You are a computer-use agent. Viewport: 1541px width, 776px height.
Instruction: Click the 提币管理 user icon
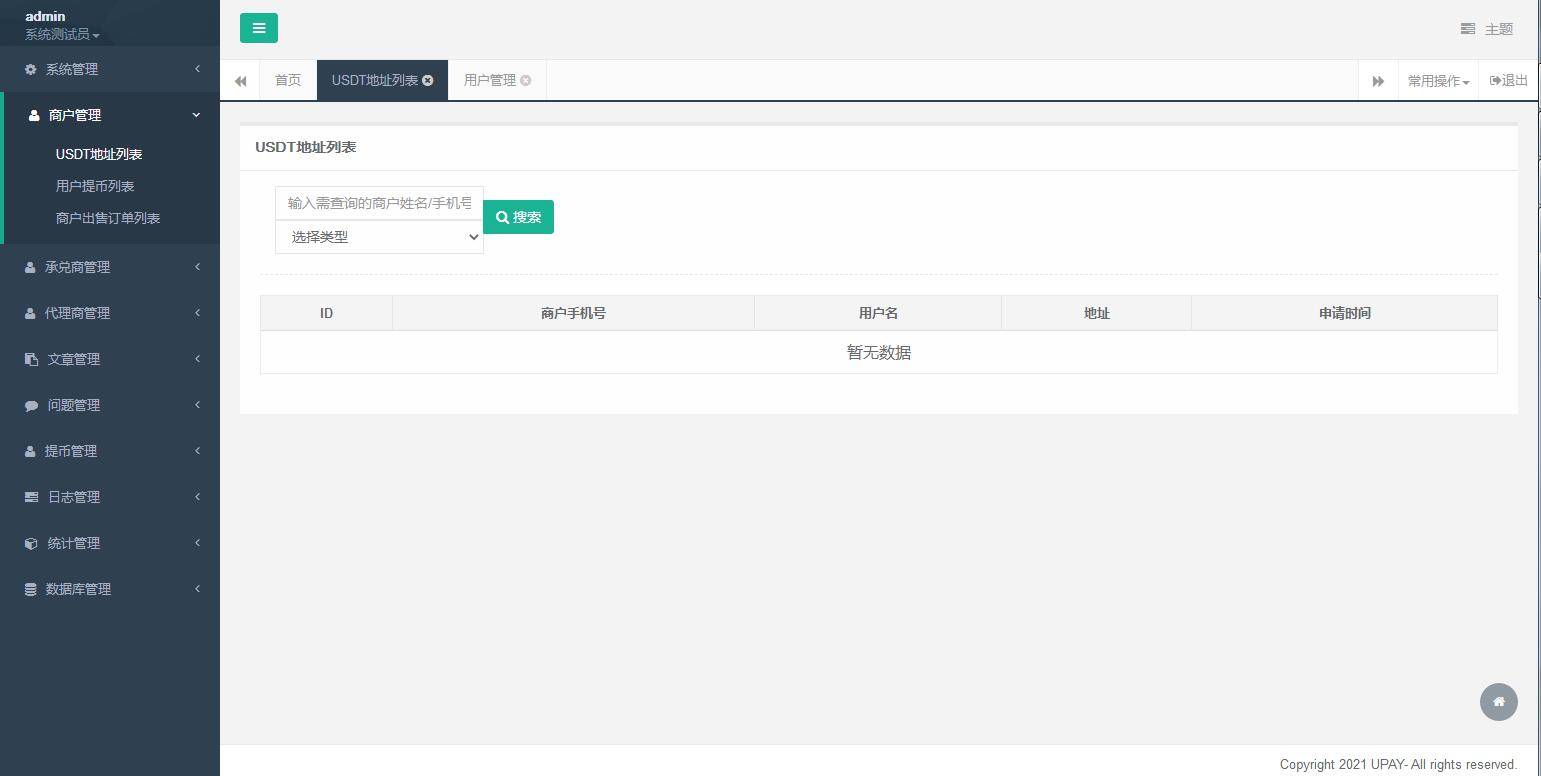29,451
